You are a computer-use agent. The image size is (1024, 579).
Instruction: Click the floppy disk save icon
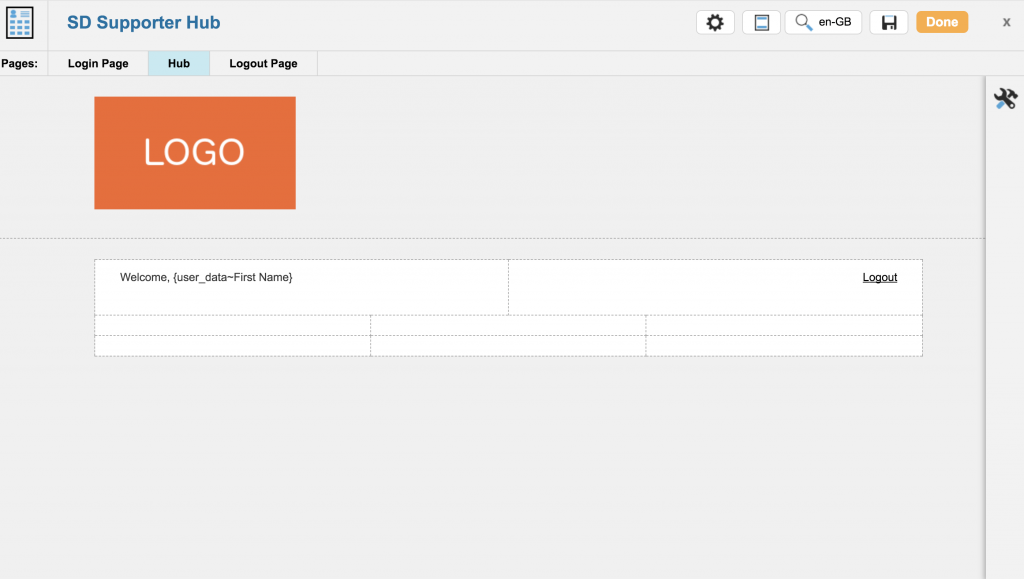[888, 22]
